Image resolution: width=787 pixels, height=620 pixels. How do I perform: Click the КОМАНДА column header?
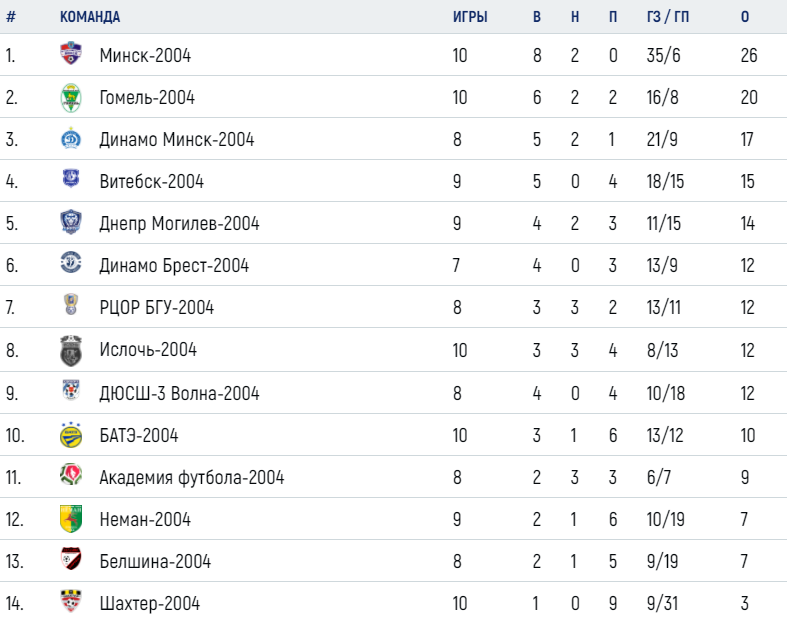pyautogui.click(x=90, y=17)
